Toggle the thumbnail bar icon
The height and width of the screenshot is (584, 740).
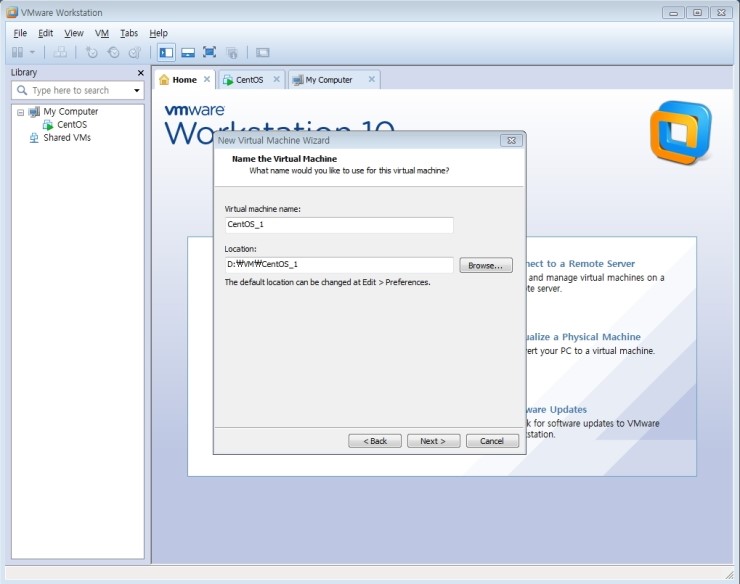click(x=188, y=52)
